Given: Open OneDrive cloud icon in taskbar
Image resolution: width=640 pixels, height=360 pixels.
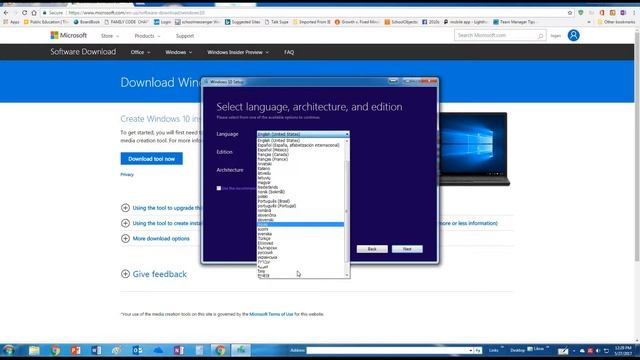Looking at the screenshot, I should (x=158, y=350).
